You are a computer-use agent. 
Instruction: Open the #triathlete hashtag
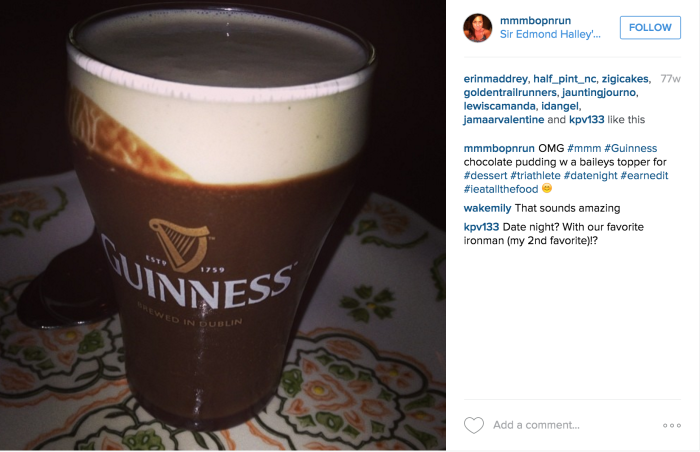click(535, 176)
